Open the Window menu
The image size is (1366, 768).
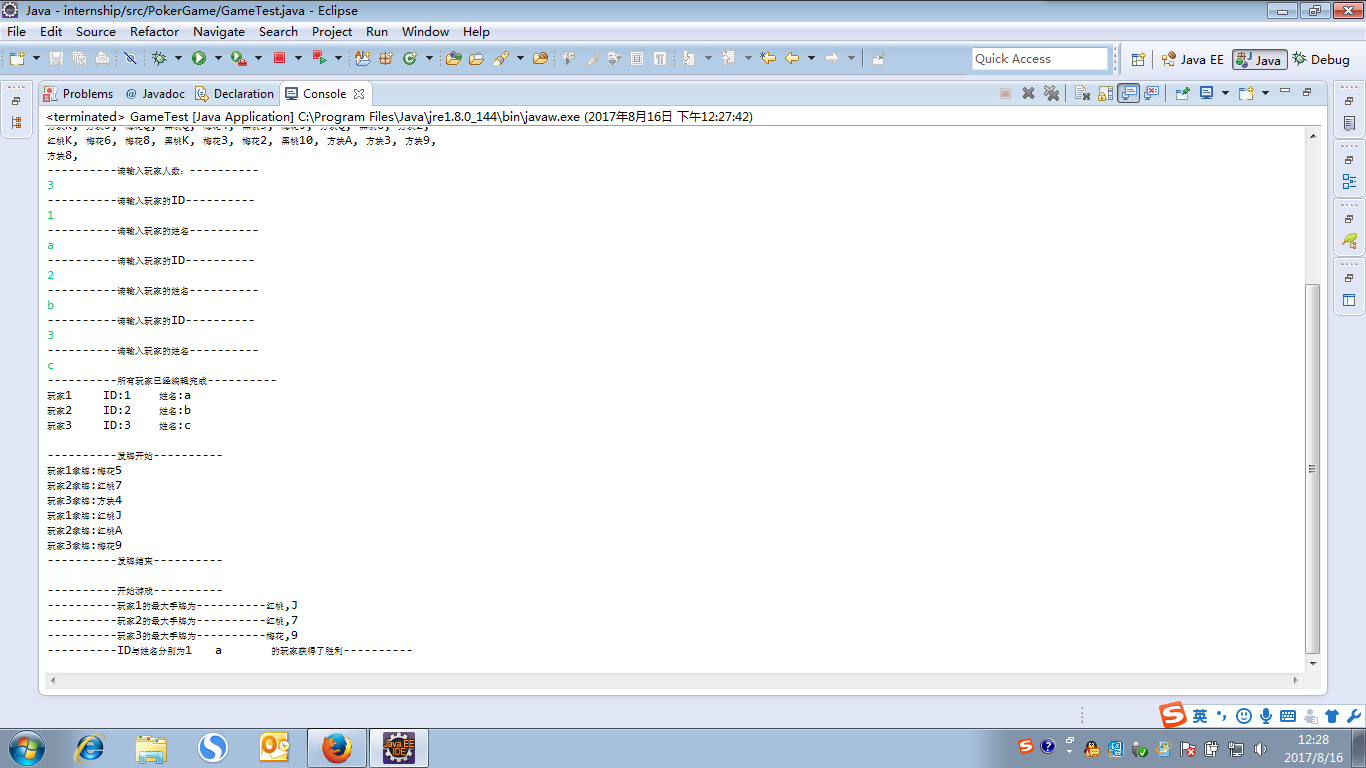click(425, 31)
